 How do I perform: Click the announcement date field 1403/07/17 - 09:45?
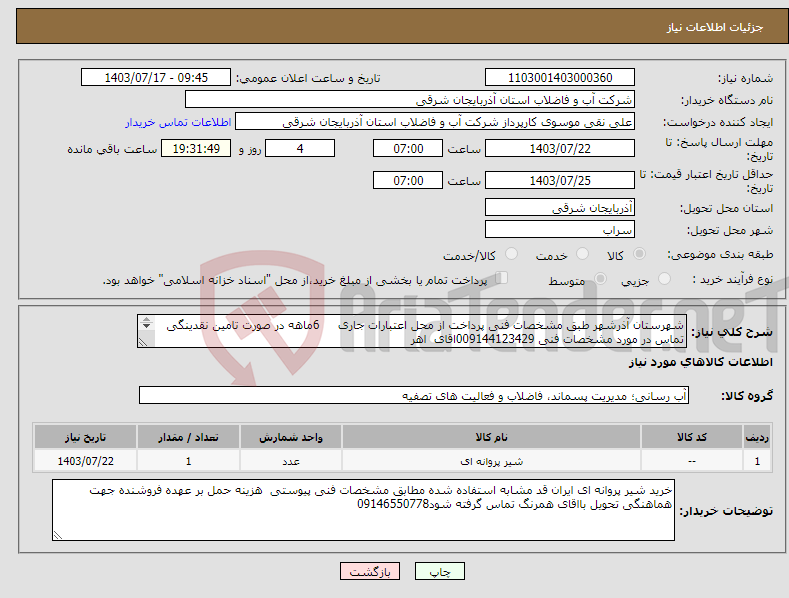[156, 78]
